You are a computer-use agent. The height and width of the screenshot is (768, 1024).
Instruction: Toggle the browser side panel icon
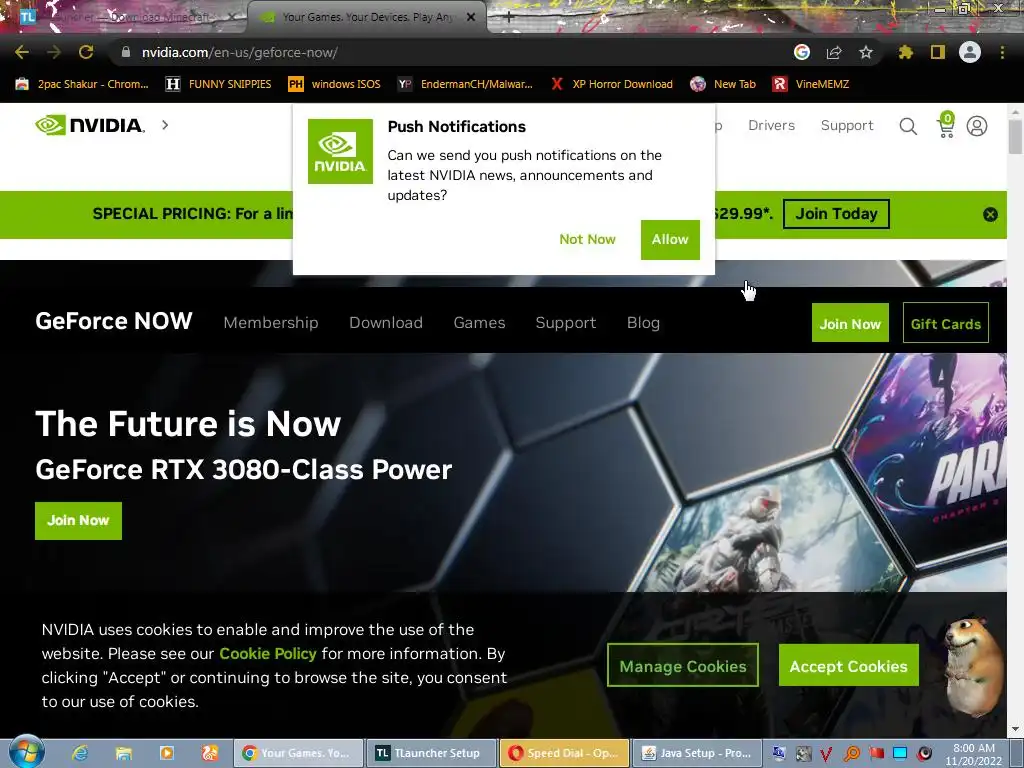coord(938,52)
